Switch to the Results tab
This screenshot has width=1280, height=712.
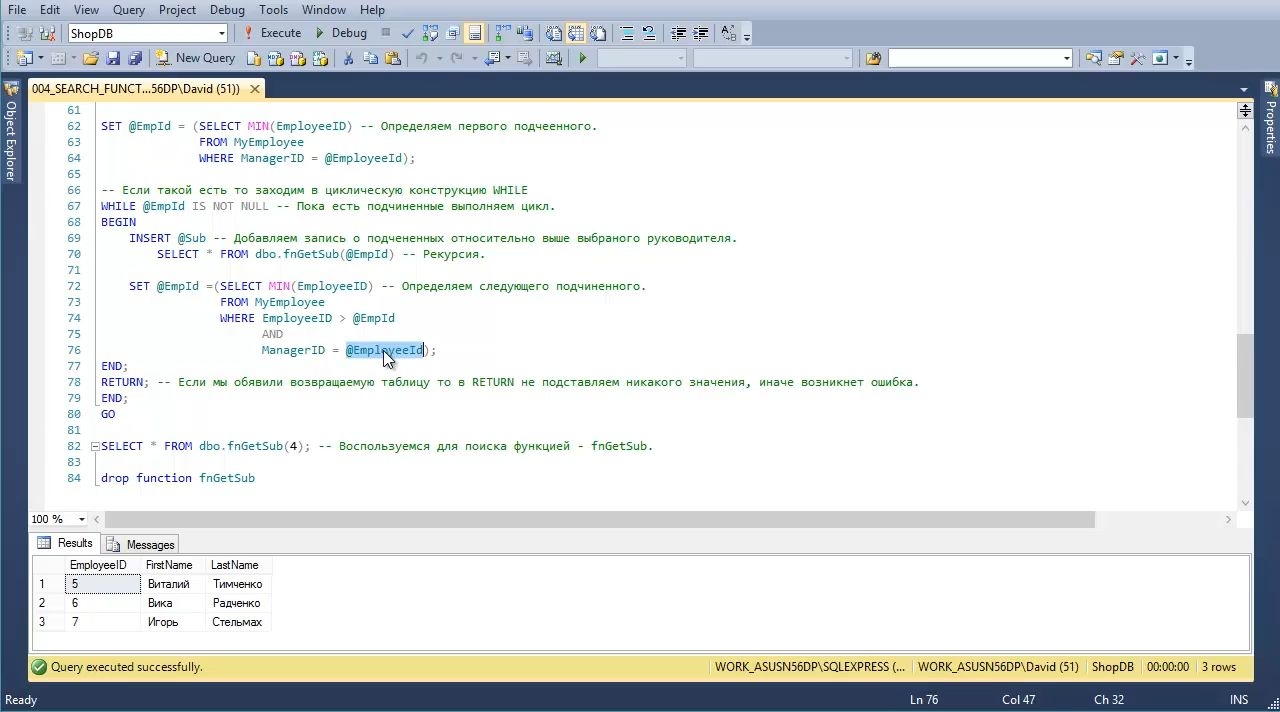pos(65,543)
